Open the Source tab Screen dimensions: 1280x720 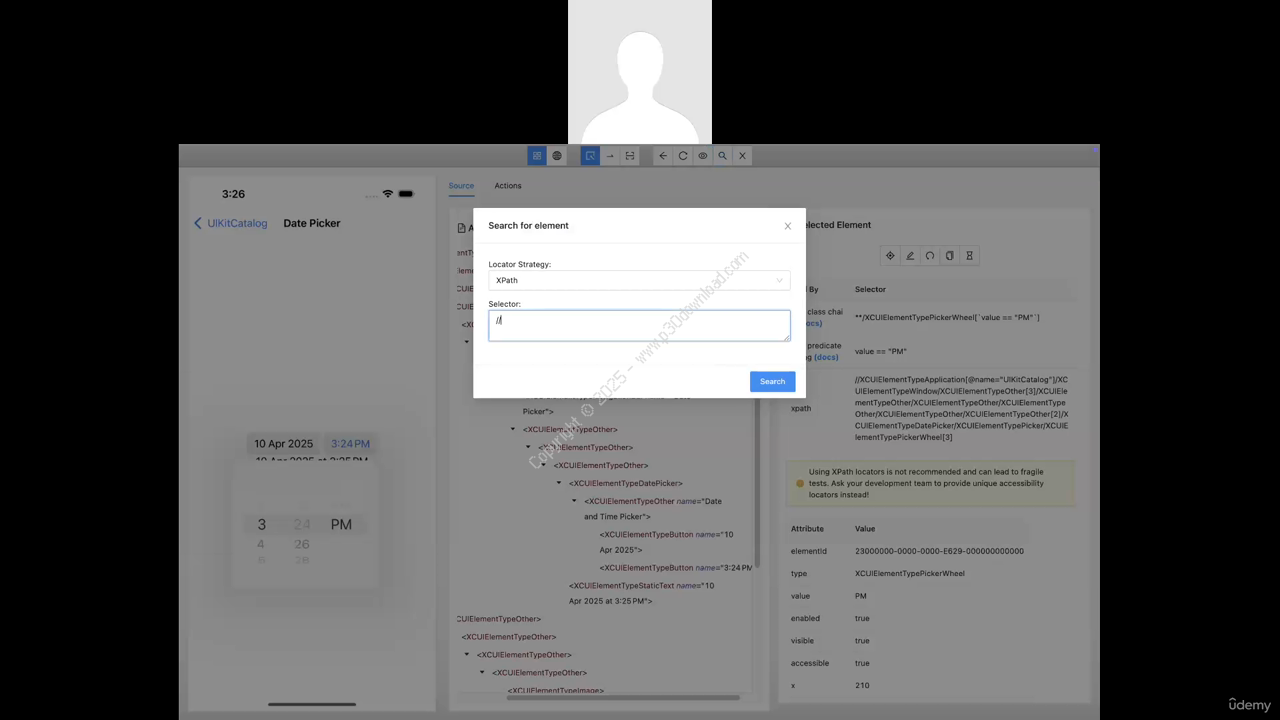pos(461,186)
